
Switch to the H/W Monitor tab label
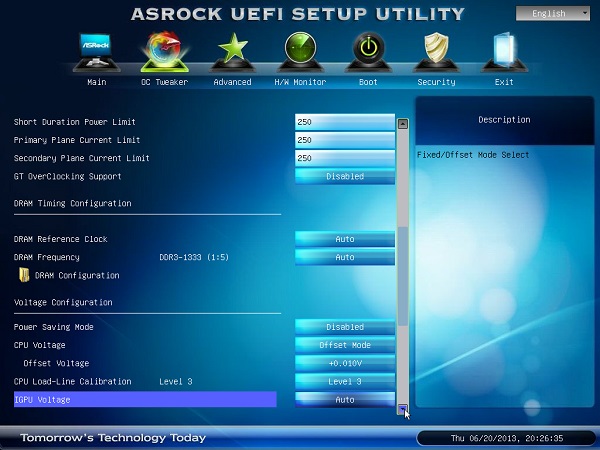[x=300, y=82]
